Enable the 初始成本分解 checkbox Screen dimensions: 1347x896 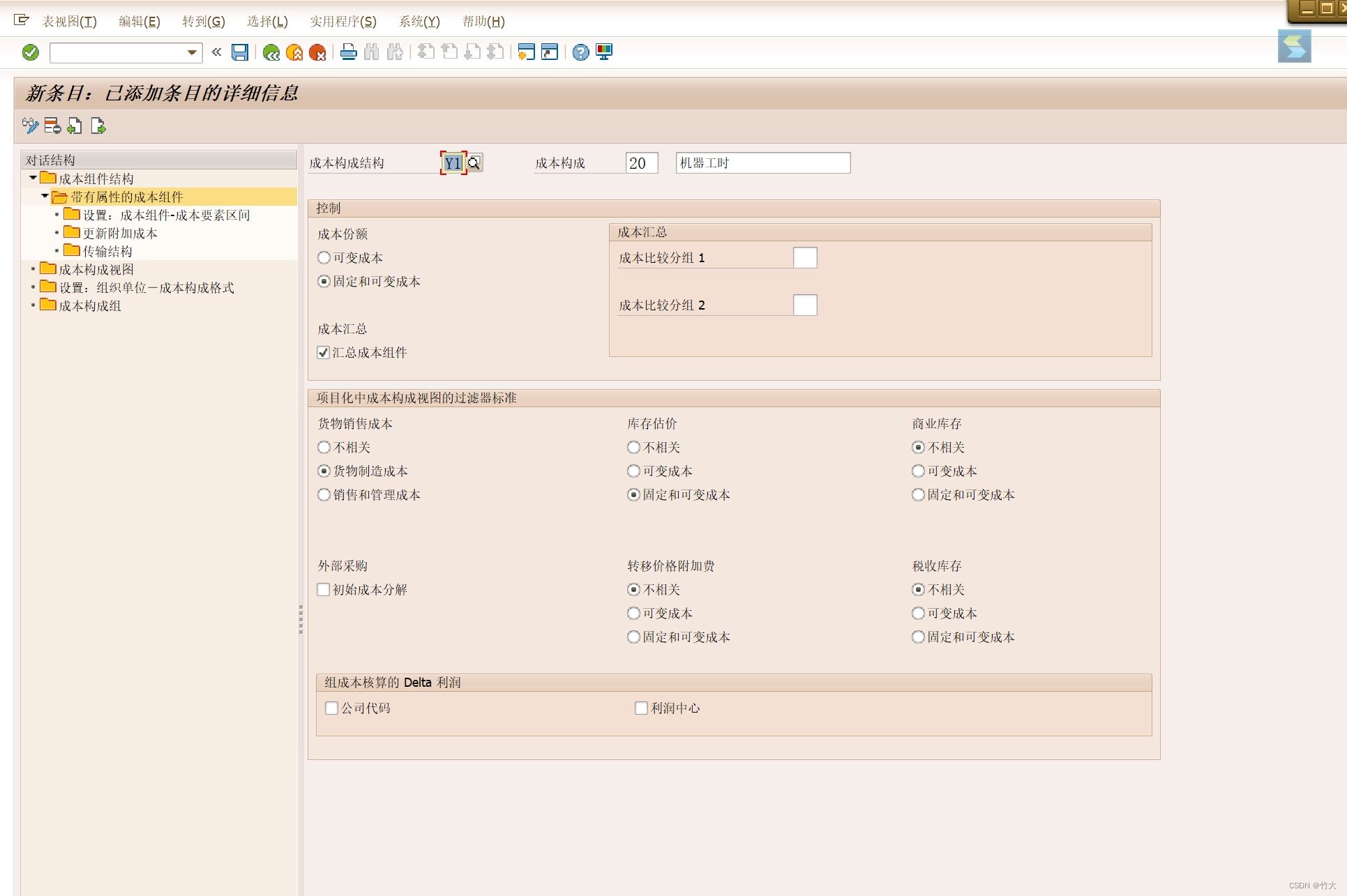(324, 590)
